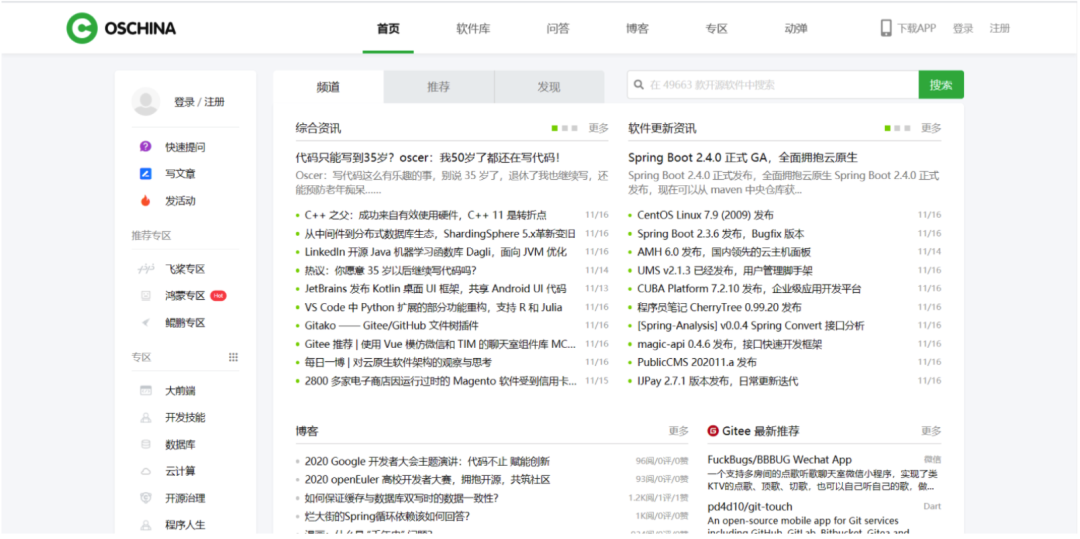Click the user avatar placeholder in sidebar
Screen dimensions: 1080x539
click(x=145, y=102)
